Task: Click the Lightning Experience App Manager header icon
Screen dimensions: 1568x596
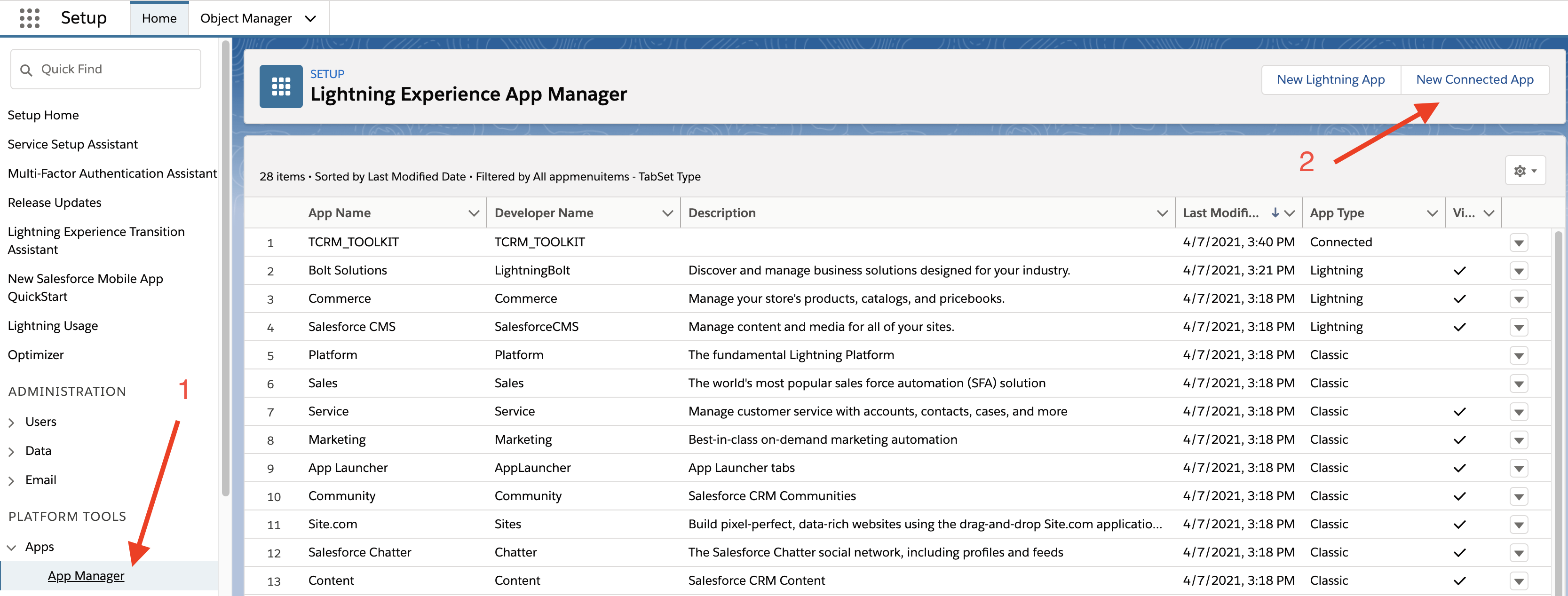Action: 281,86
